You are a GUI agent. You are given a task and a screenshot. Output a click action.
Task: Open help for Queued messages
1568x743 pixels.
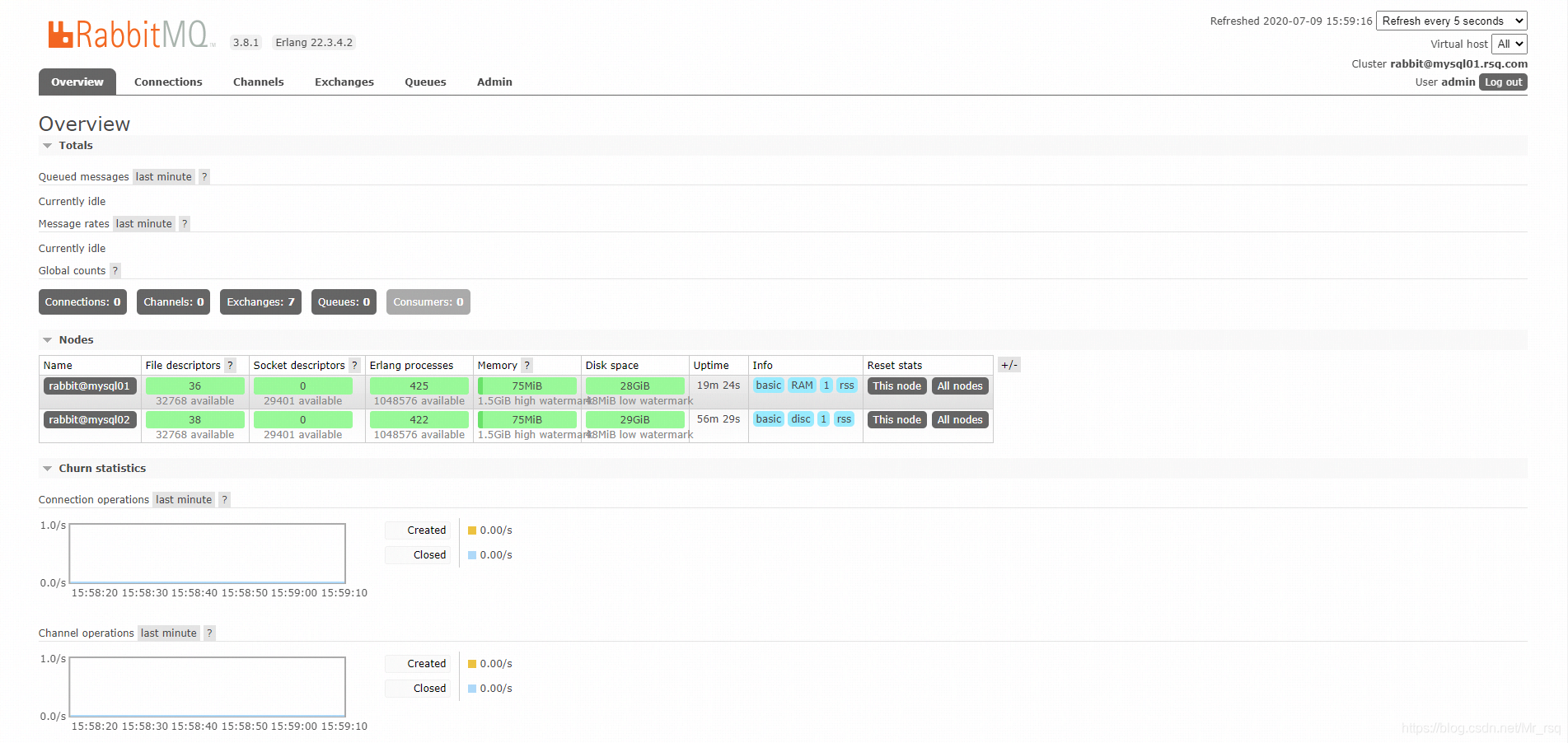[x=204, y=176]
